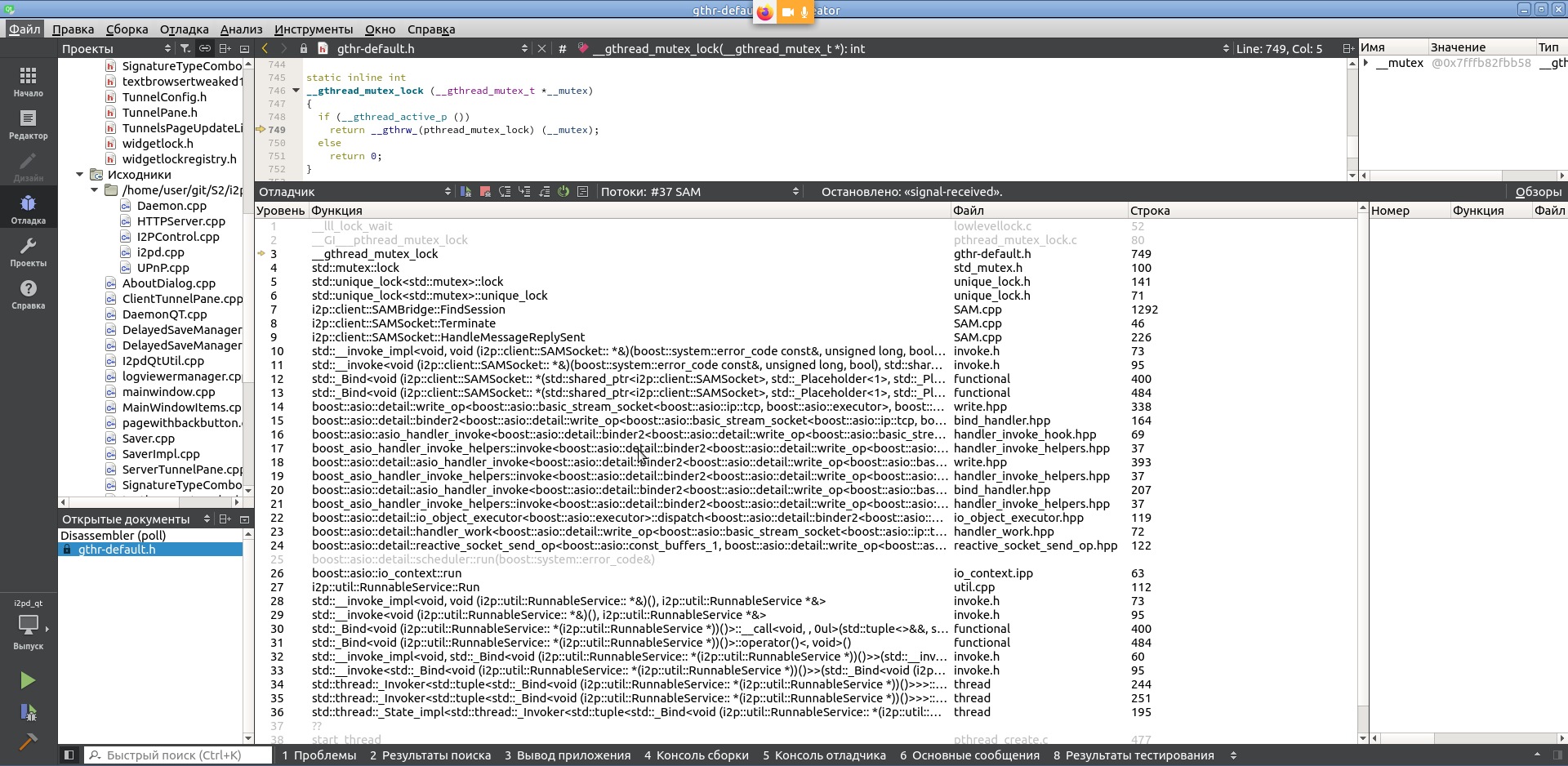Restart the debugging session
This screenshot has height=766, width=1568.
click(563, 192)
